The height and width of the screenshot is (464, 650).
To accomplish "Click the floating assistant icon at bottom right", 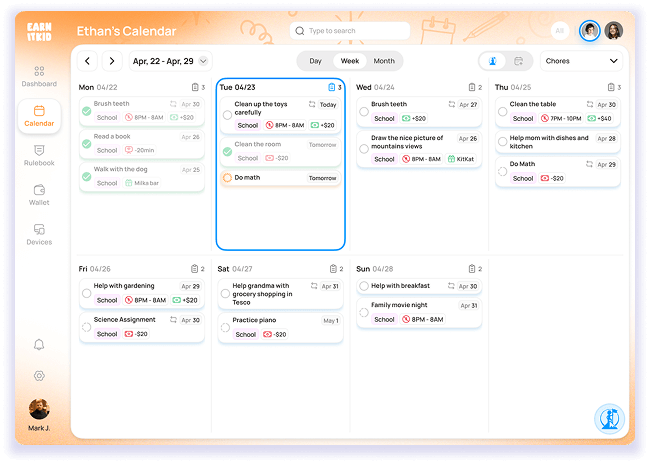I will (608, 418).
